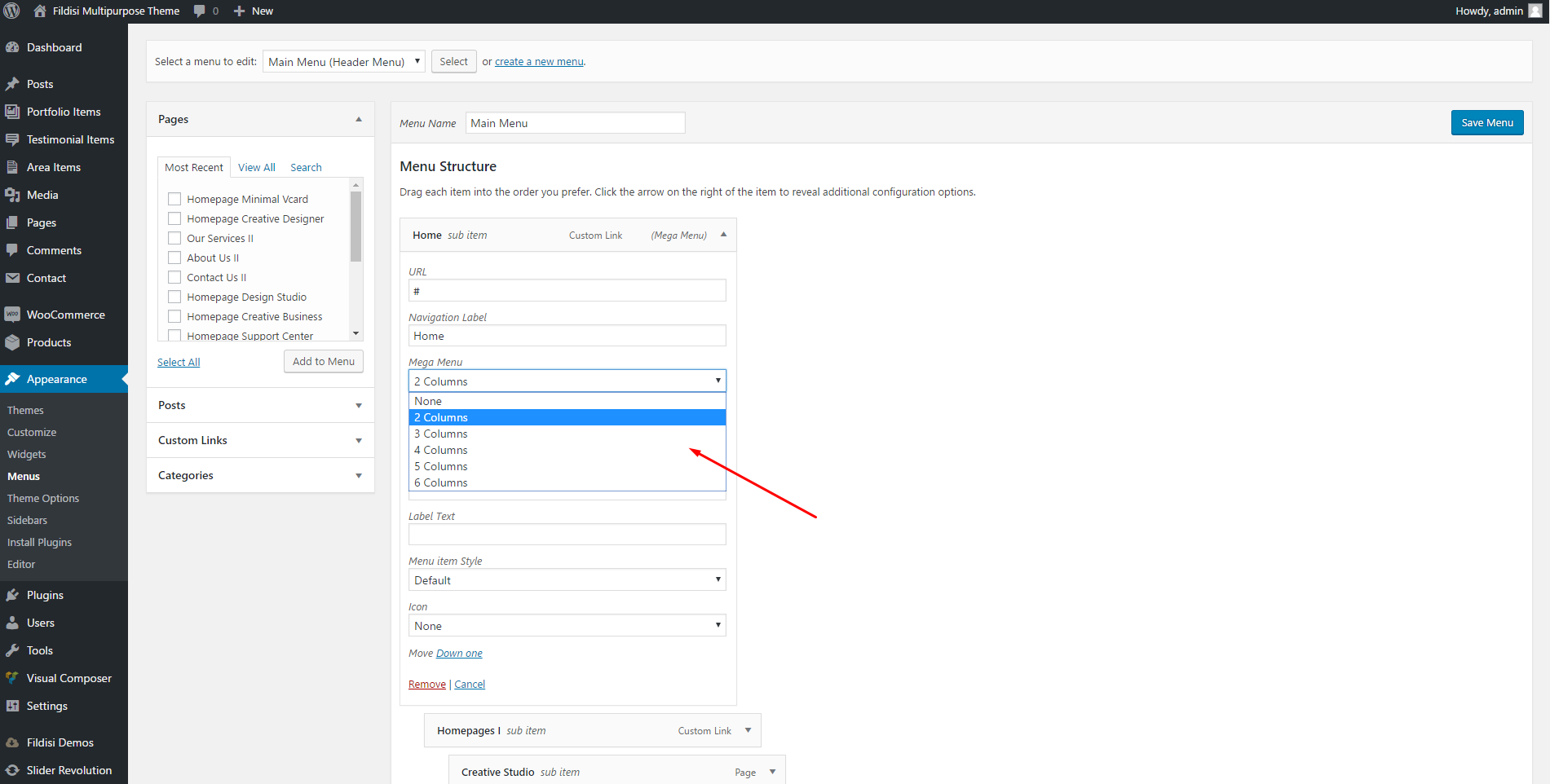Open the site home icon
This screenshot has width=1550, height=784.
pyautogui.click(x=40, y=11)
